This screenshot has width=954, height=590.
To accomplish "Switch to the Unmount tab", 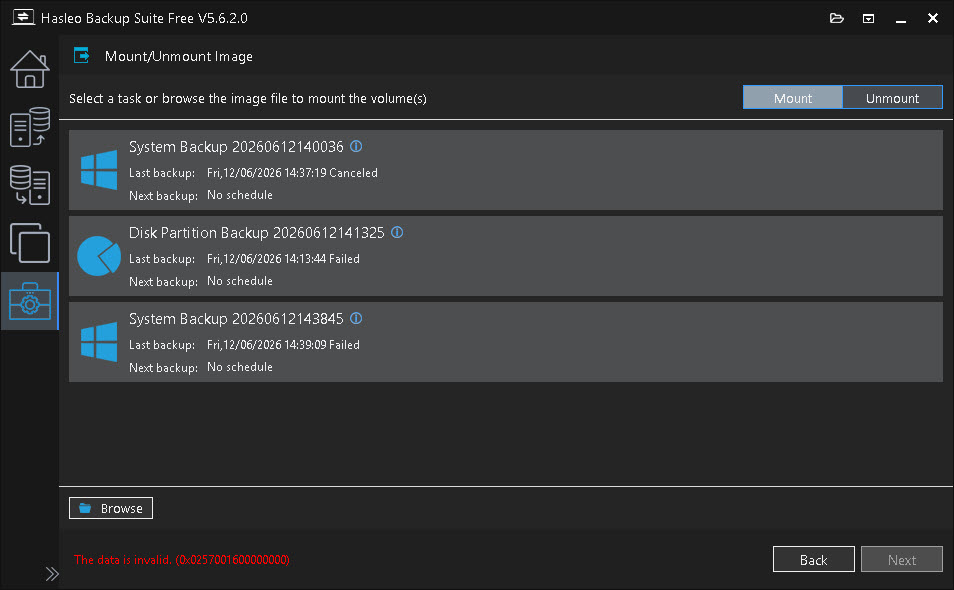I will pyautogui.click(x=893, y=97).
